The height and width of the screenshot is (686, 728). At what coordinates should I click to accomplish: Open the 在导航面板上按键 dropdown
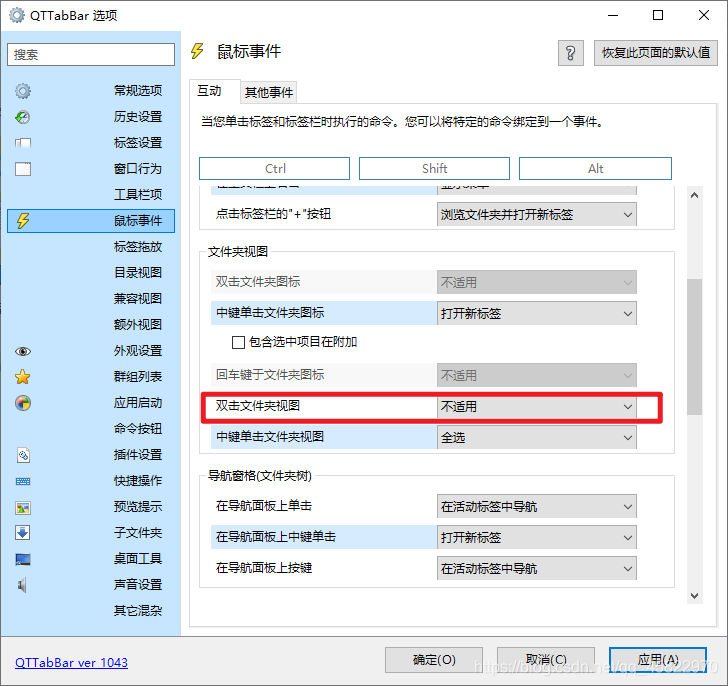(x=537, y=569)
